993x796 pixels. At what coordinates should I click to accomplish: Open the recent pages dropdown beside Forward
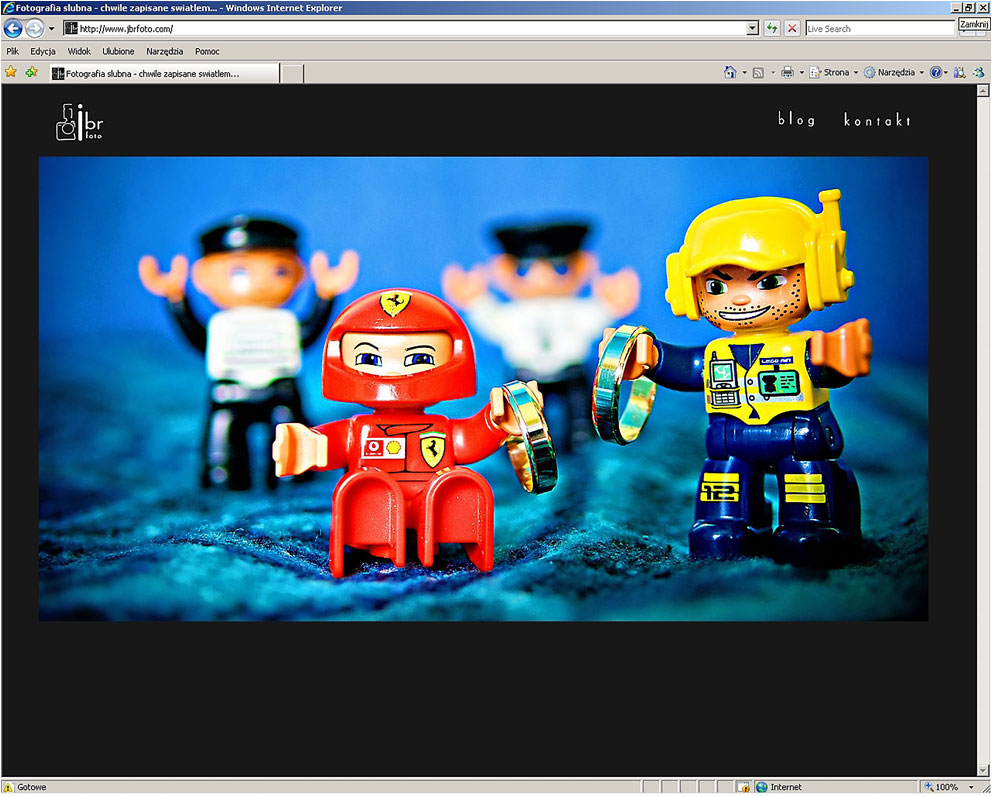[51, 28]
